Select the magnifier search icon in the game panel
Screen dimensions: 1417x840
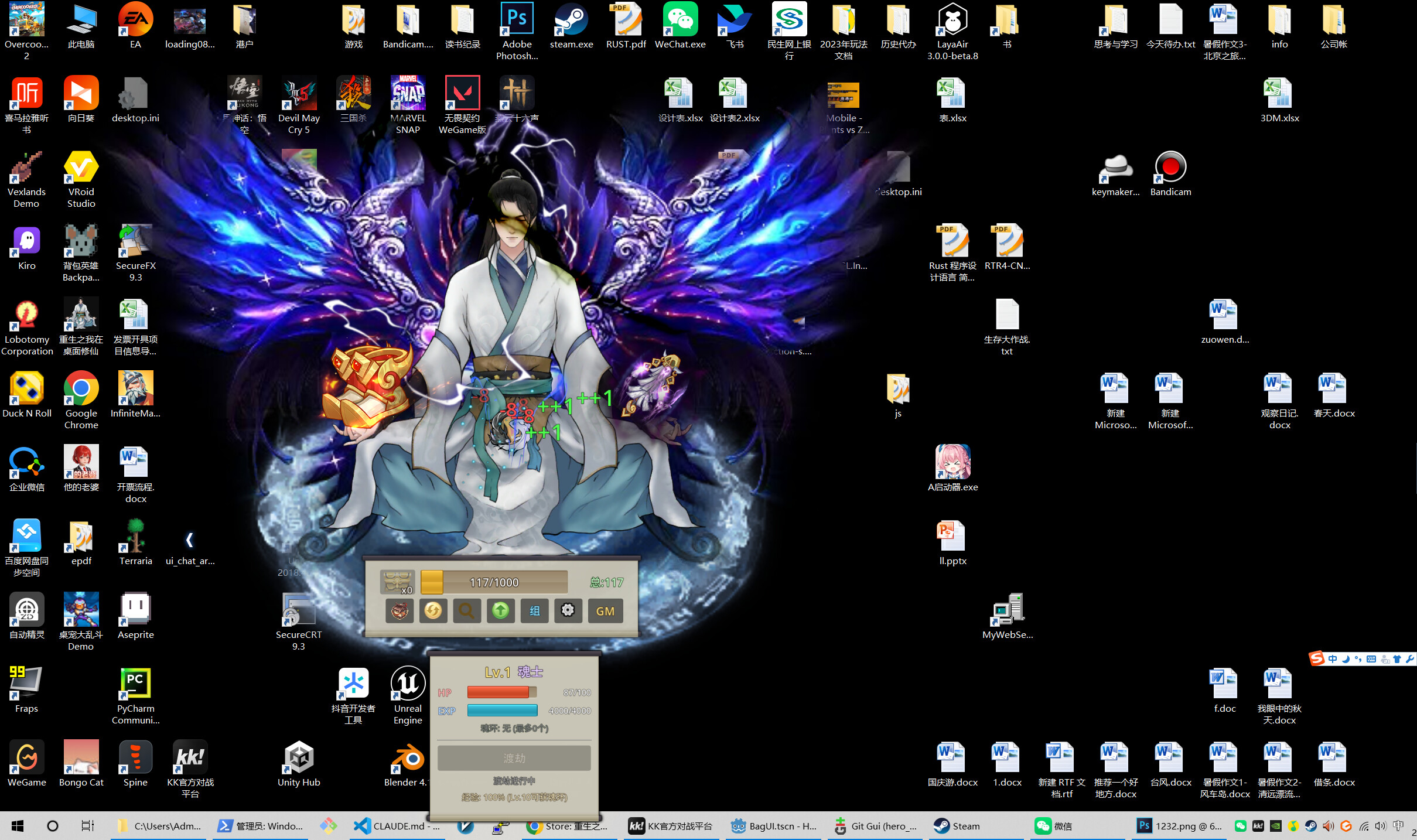[466, 611]
